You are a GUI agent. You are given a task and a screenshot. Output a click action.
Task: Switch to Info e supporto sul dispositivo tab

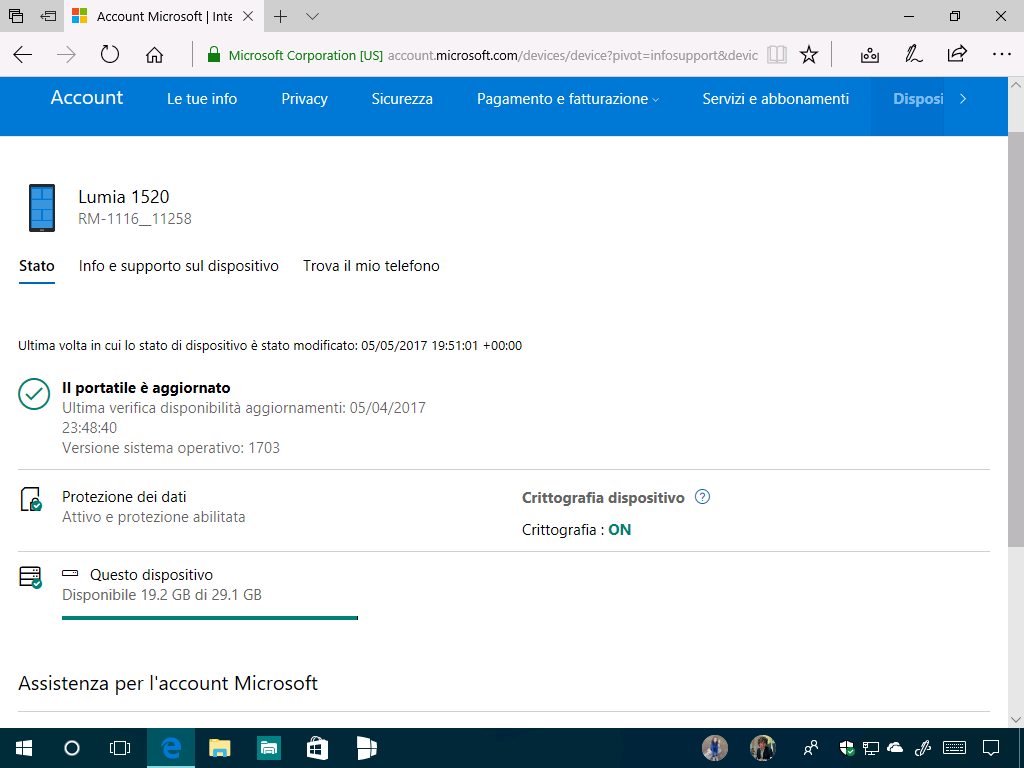[x=179, y=266]
